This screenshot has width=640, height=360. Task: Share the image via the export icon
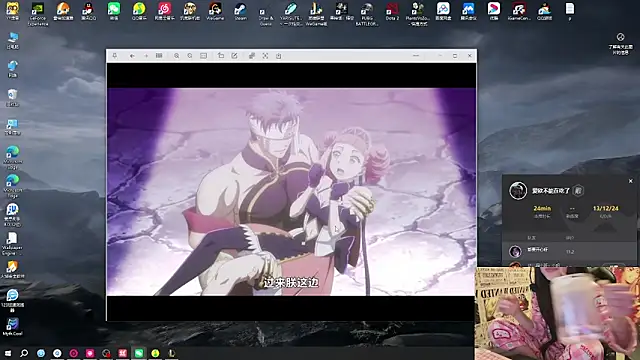pos(278,56)
